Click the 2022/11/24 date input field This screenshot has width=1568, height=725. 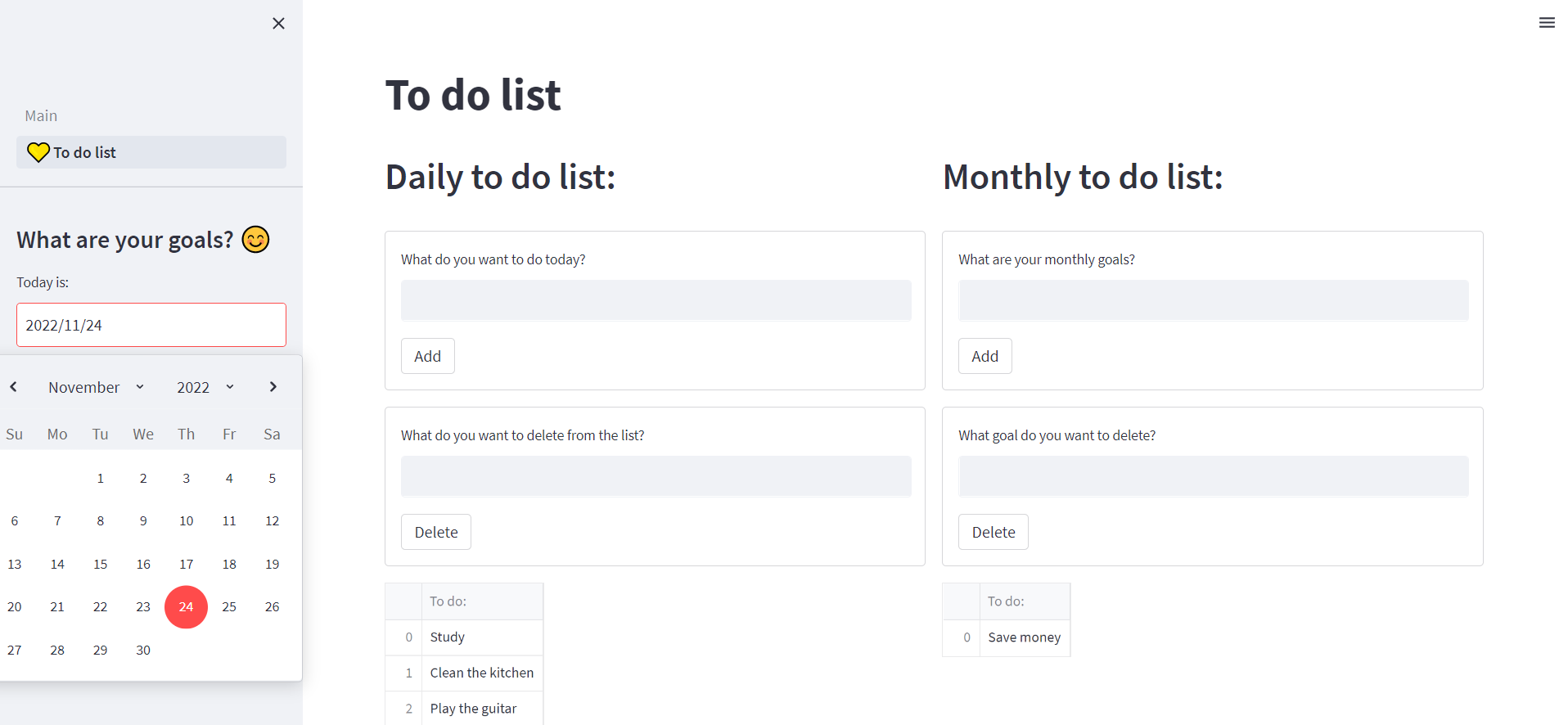(151, 325)
